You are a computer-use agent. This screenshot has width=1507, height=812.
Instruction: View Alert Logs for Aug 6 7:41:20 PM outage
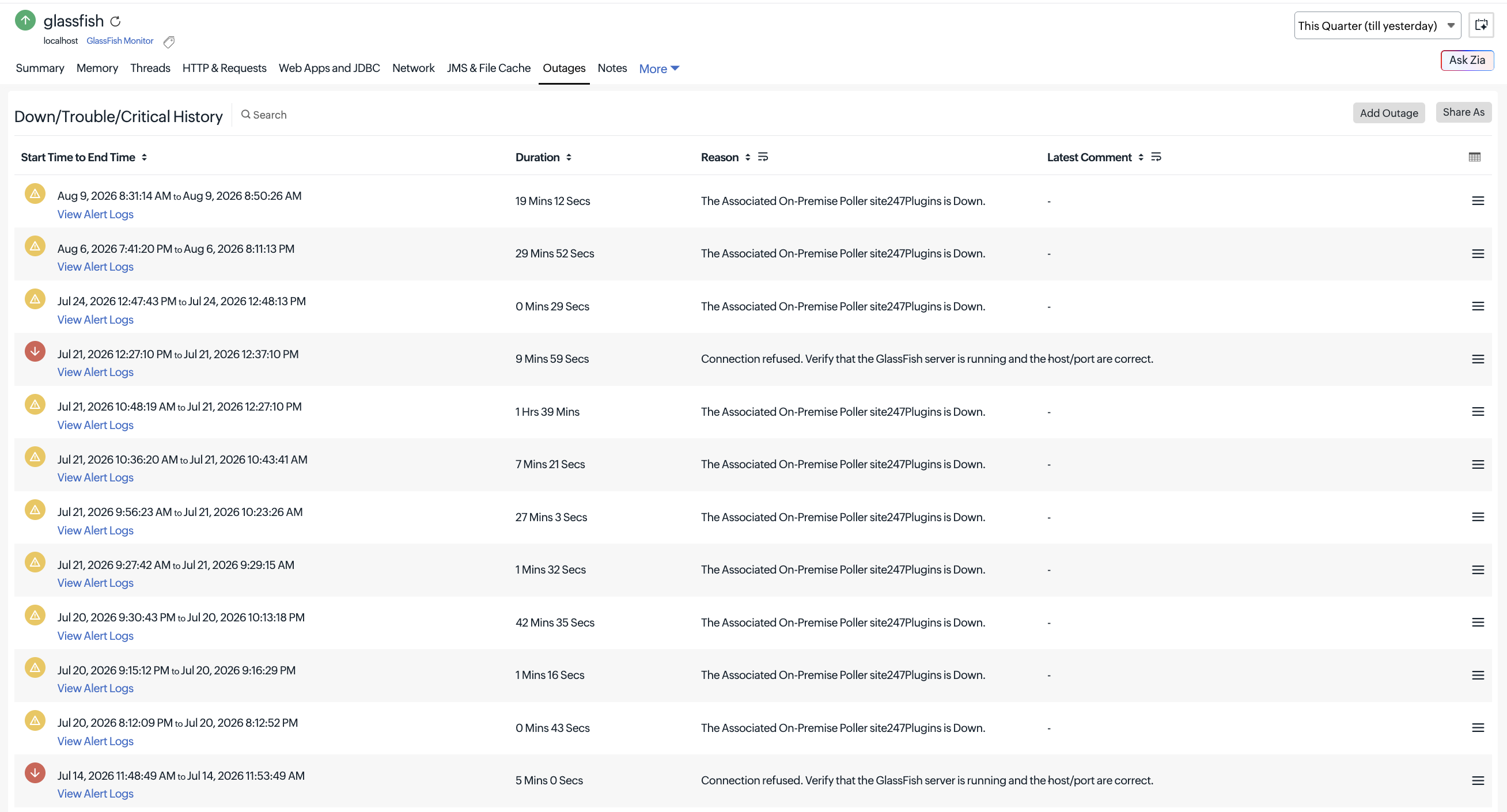[x=96, y=267]
